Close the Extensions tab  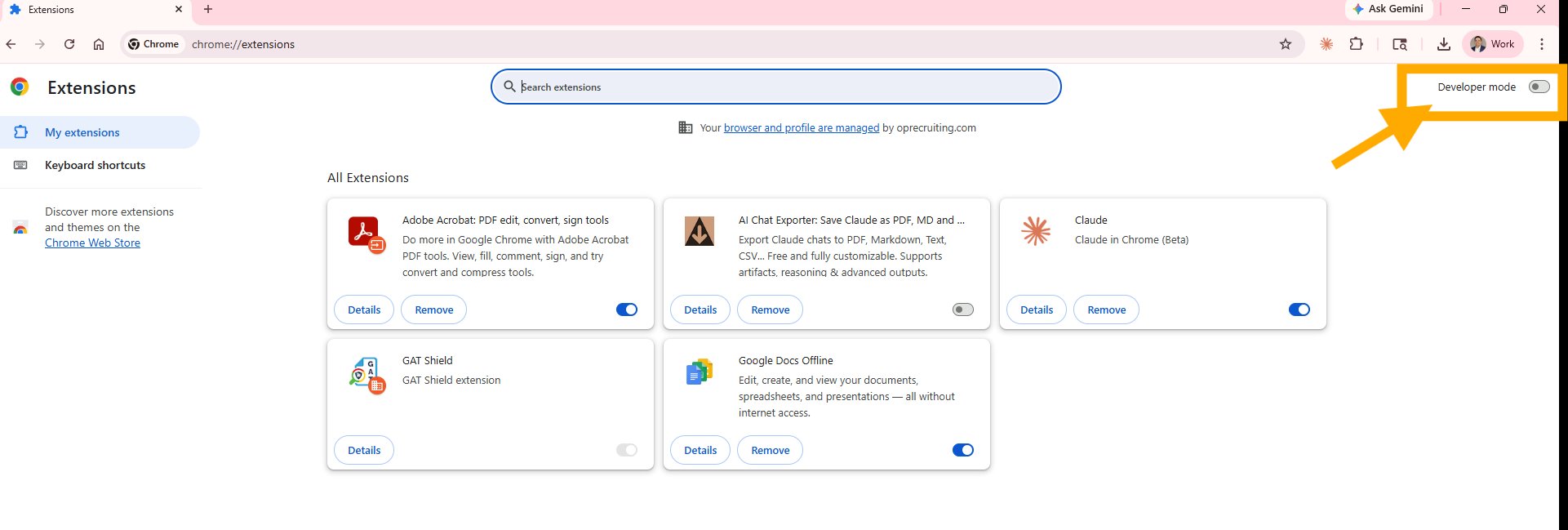coord(179,9)
